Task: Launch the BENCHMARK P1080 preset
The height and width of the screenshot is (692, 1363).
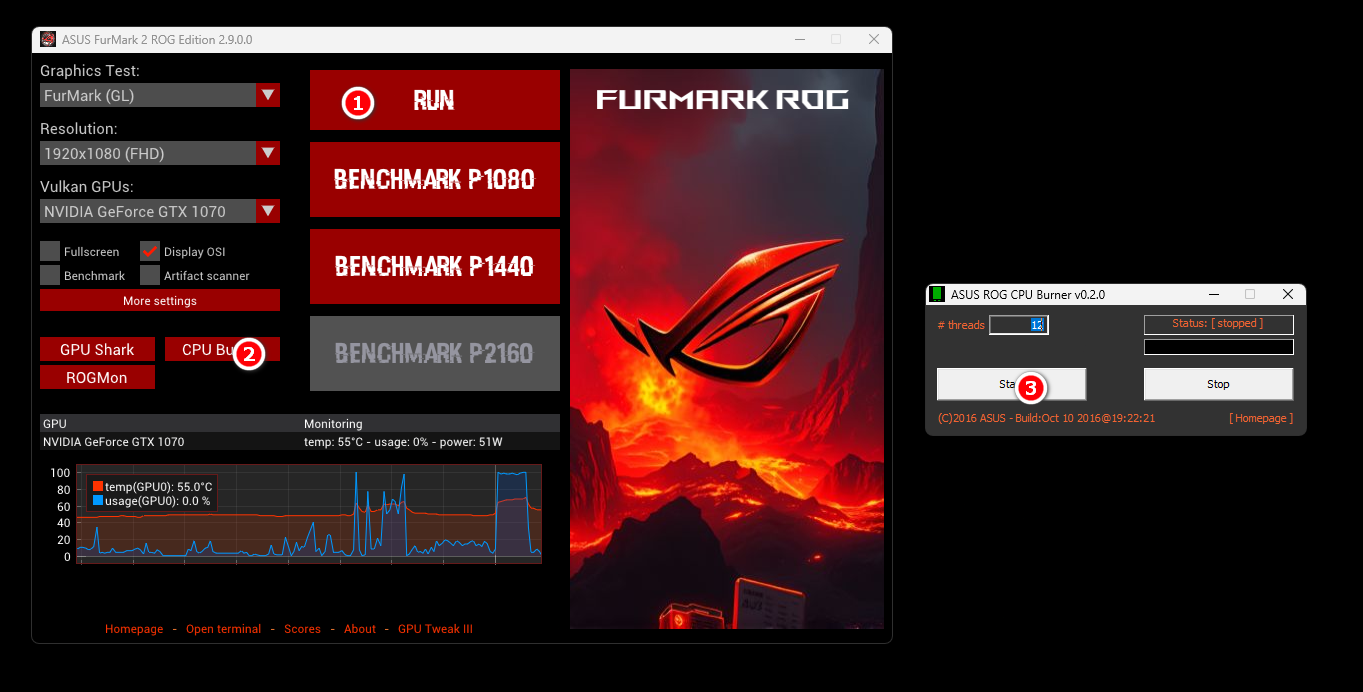Action: [x=435, y=180]
